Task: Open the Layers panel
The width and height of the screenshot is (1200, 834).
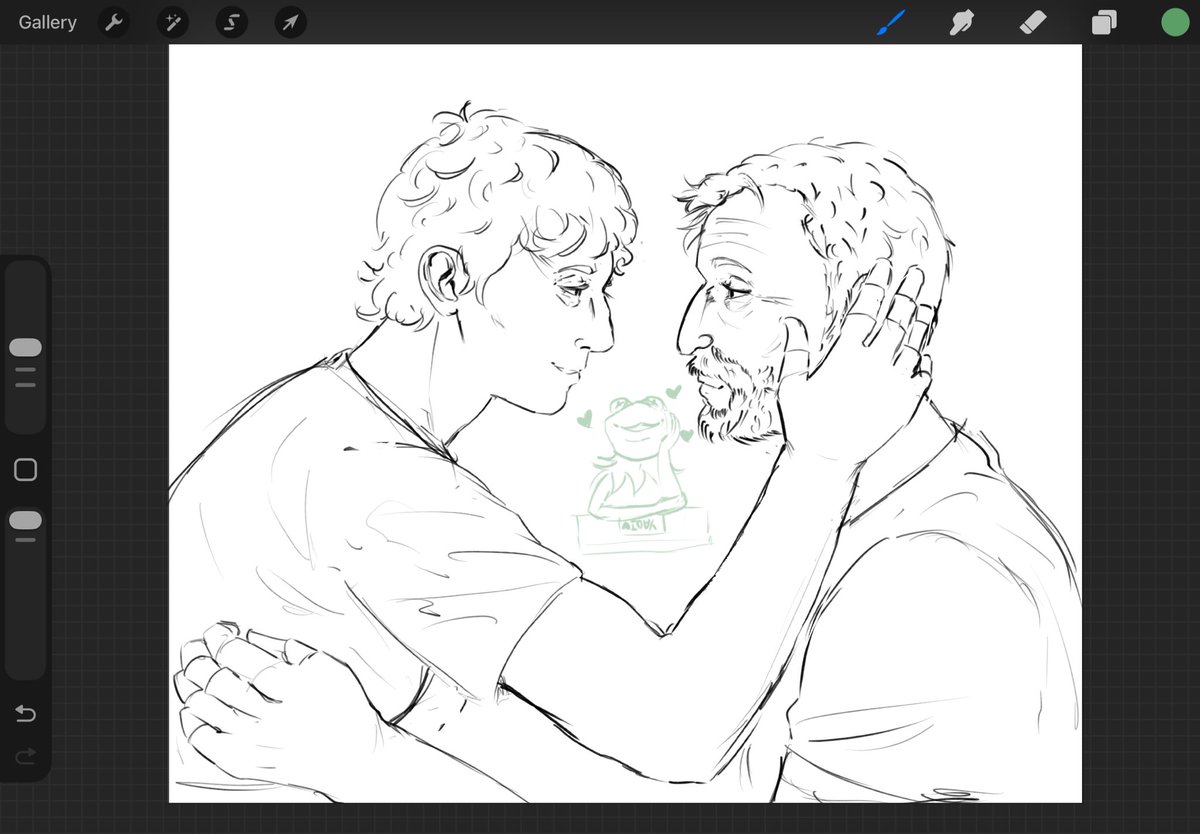Action: click(x=1104, y=22)
